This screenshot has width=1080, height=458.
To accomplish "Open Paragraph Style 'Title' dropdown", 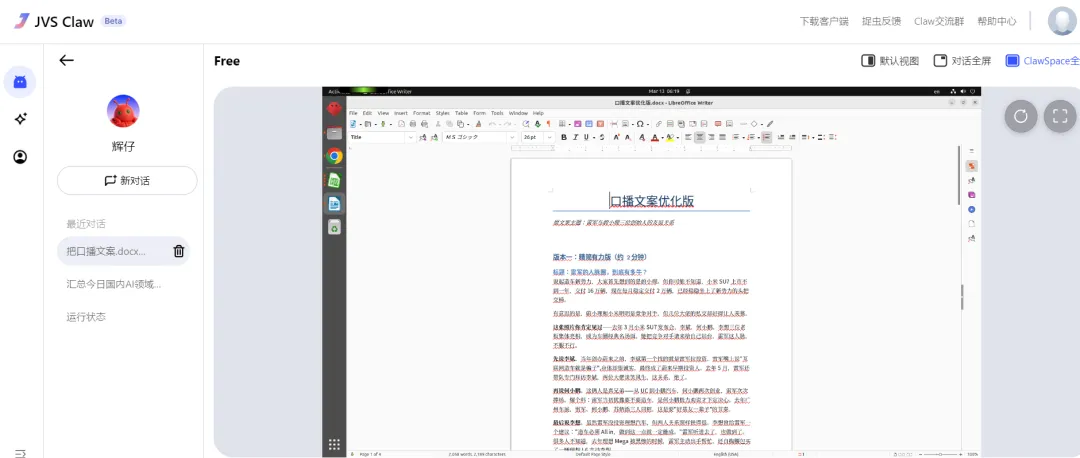I will (411, 137).
